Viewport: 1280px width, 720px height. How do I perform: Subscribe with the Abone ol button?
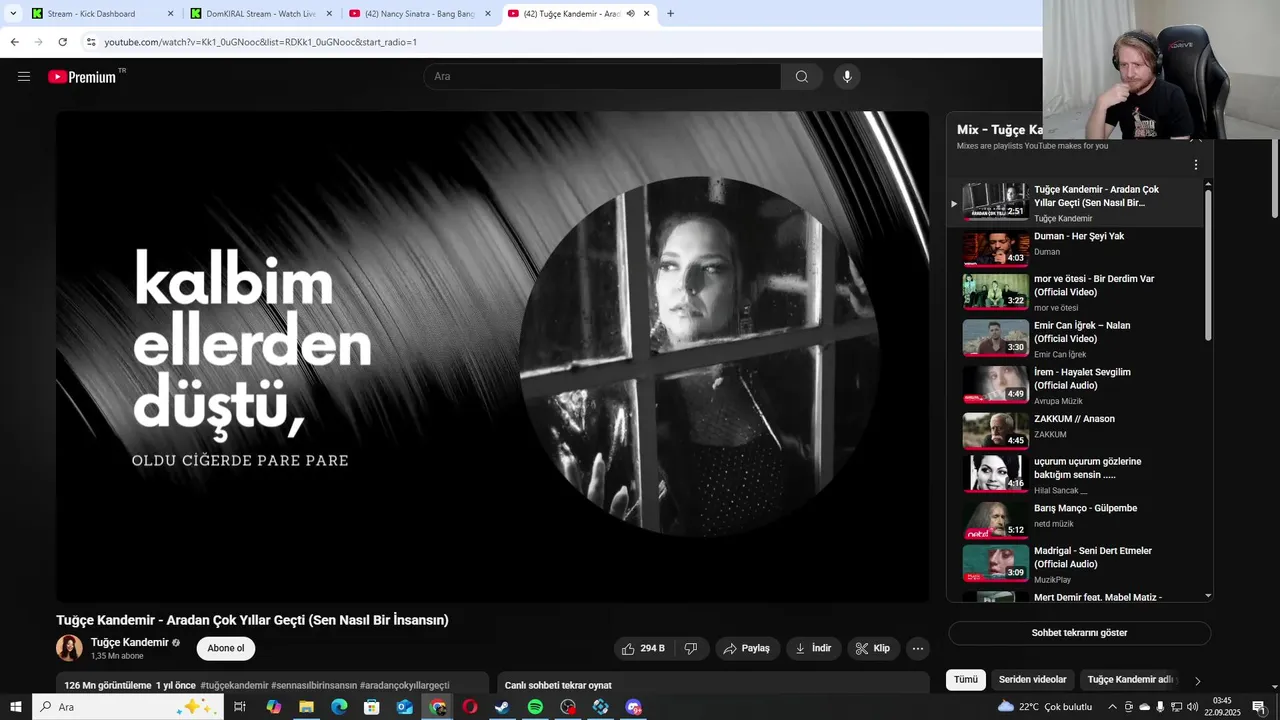click(x=226, y=649)
